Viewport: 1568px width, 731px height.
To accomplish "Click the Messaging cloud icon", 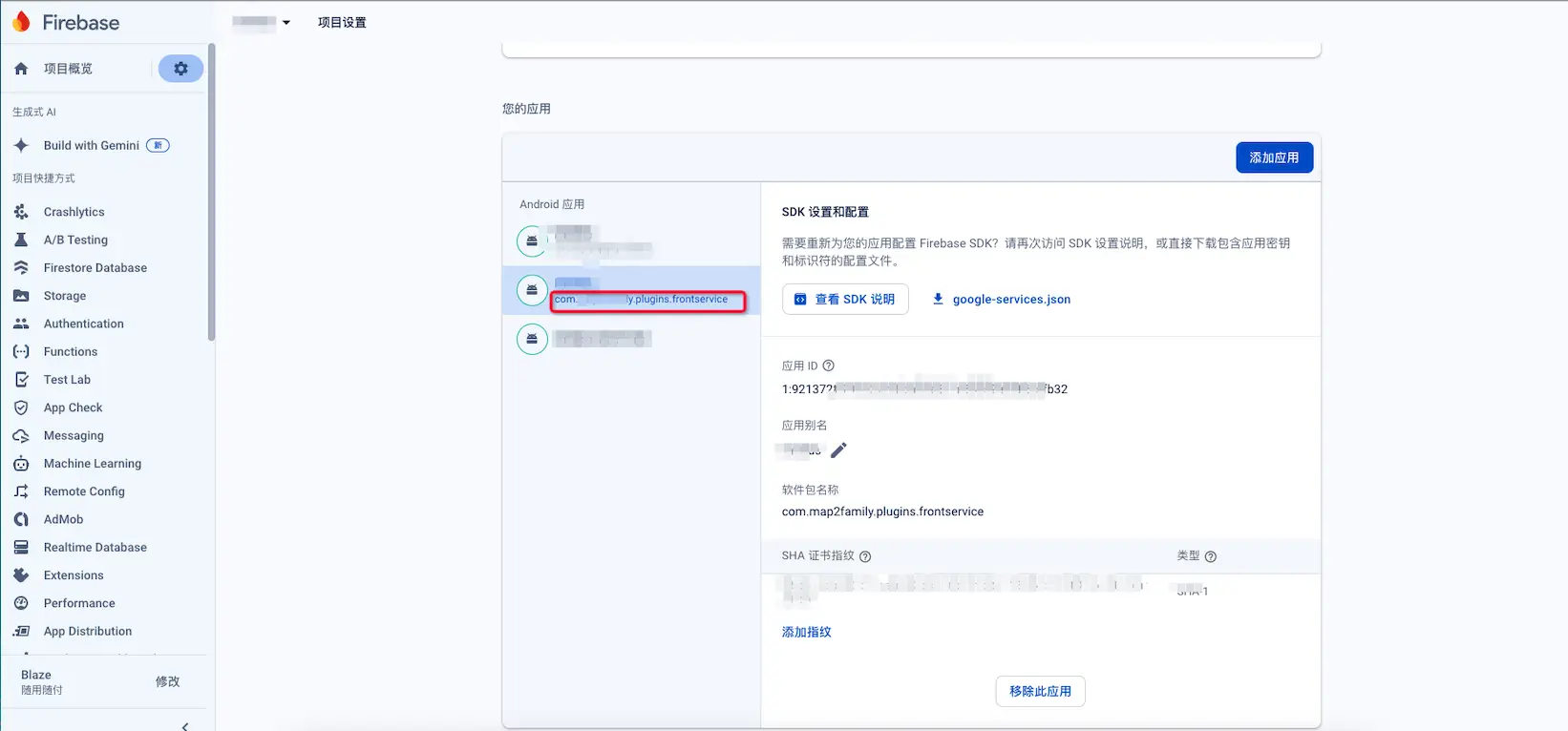I will click(21, 435).
